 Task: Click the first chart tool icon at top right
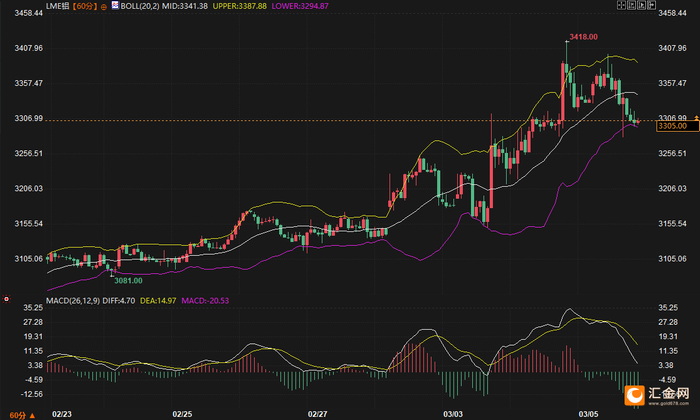coord(621,5)
